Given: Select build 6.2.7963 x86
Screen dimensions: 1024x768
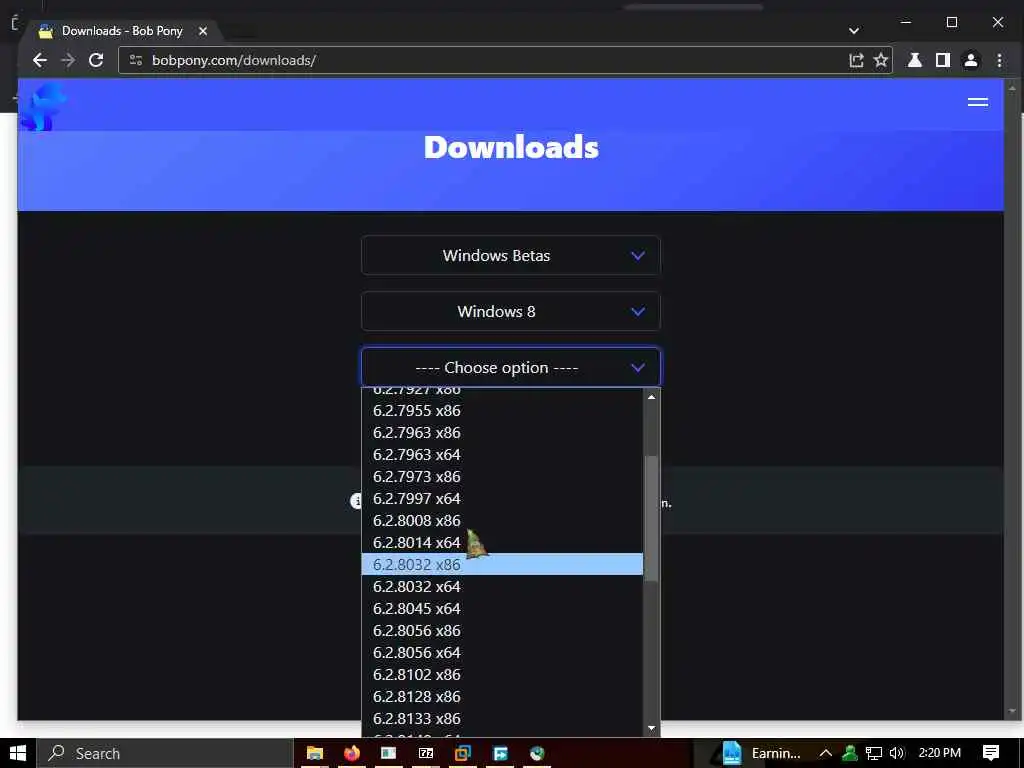Looking at the screenshot, I should (502, 433).
